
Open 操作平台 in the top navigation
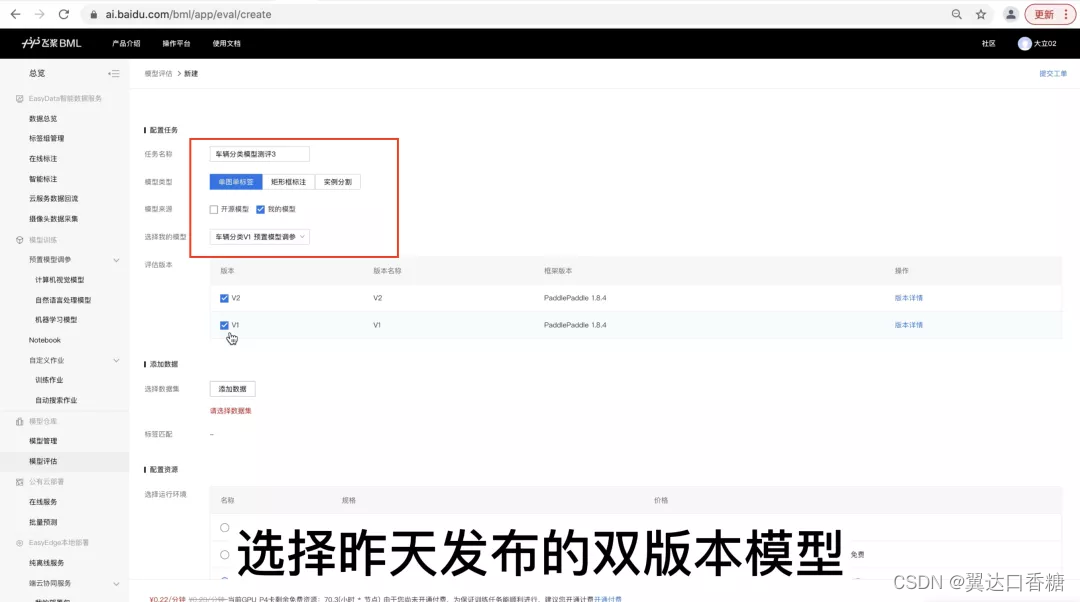[x=176, y=43]
